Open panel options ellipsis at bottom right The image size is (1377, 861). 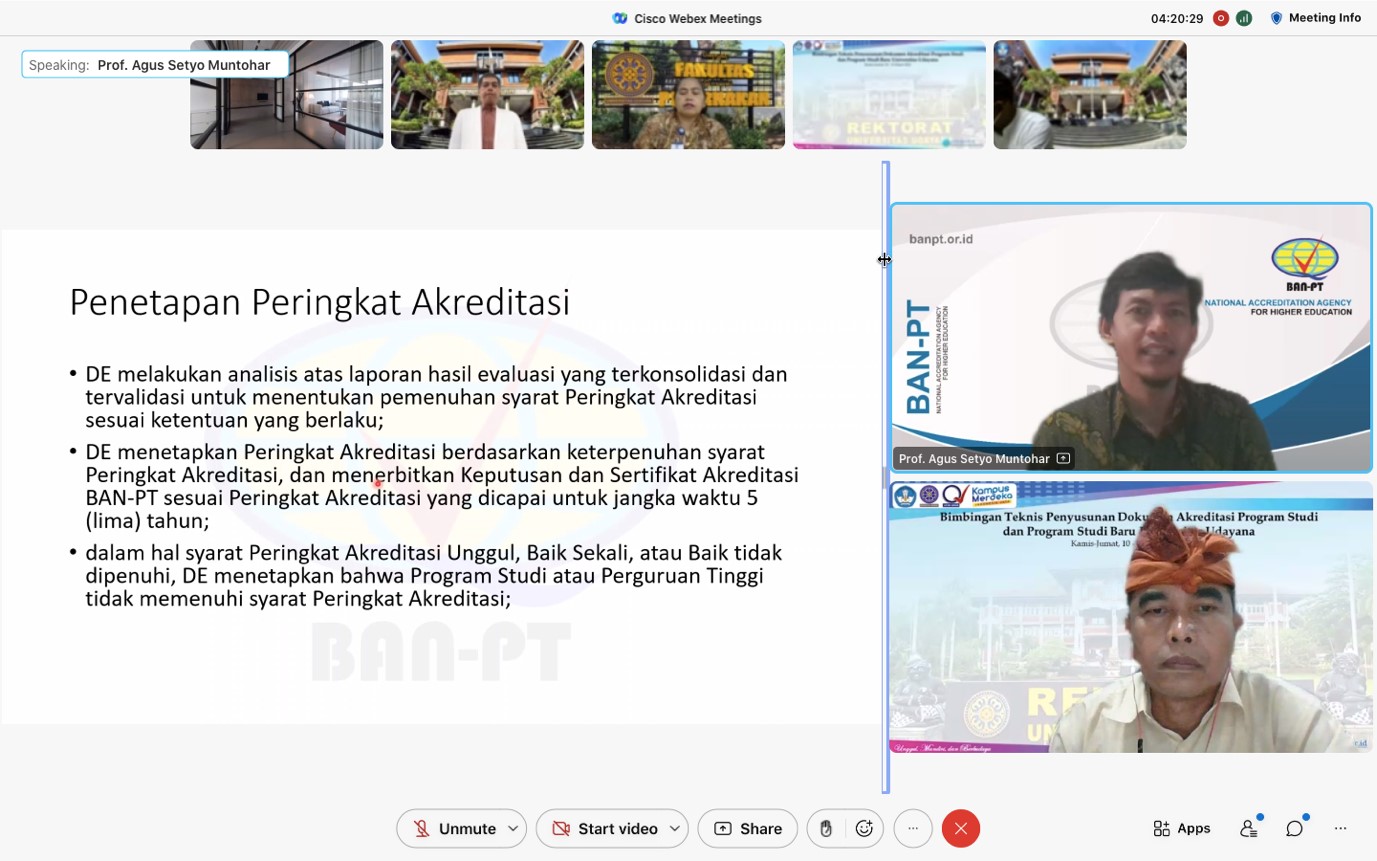(1341, 828)
